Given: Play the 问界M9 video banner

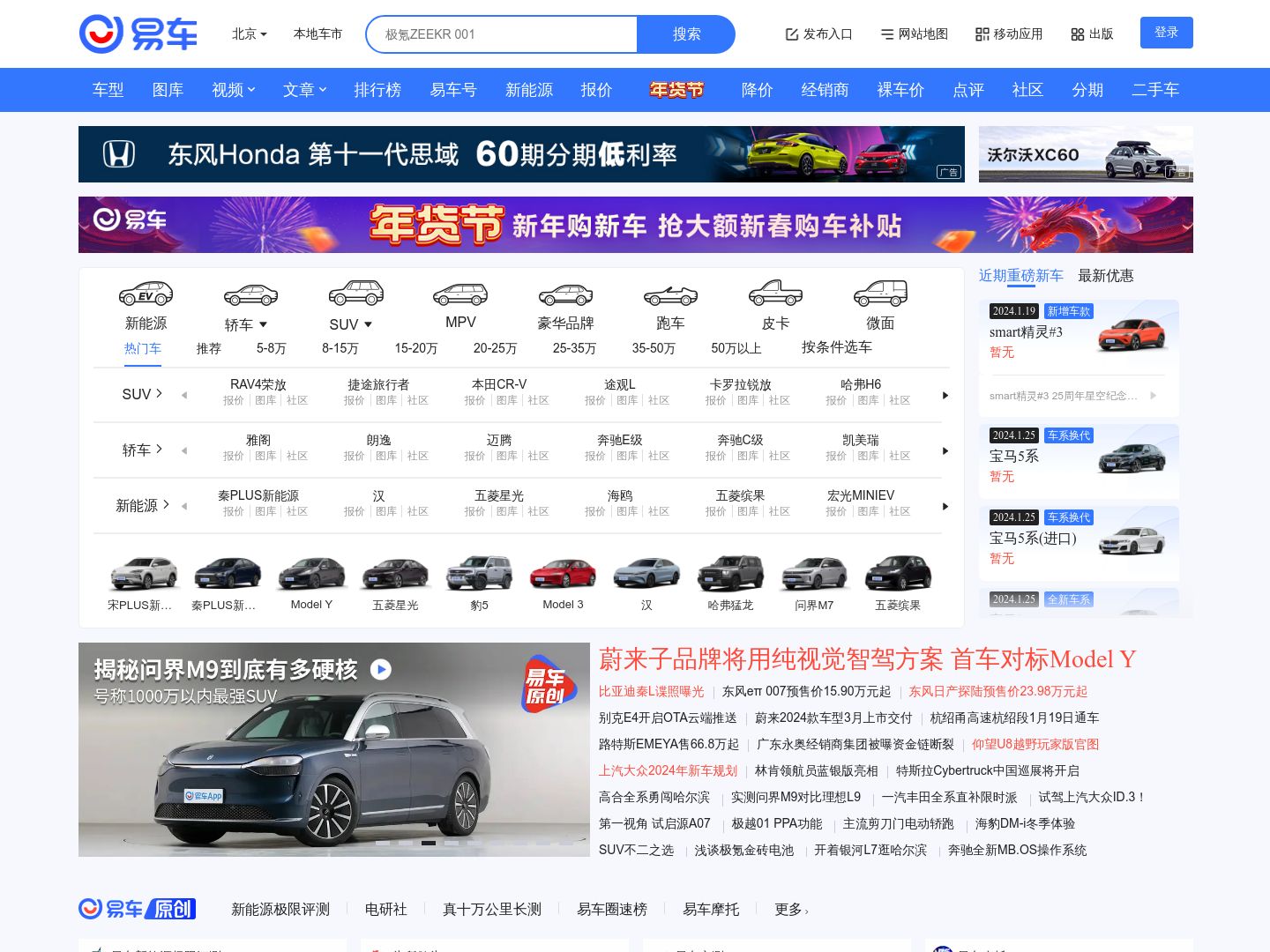Looking at the screenshot, I should pyautogui.click(x=381, y=669).
